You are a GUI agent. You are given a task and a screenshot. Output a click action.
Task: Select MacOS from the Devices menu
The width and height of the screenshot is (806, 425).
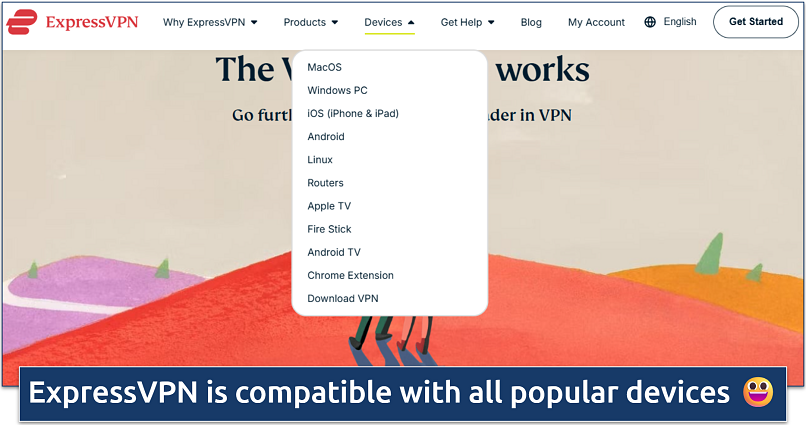click(324, 67)
